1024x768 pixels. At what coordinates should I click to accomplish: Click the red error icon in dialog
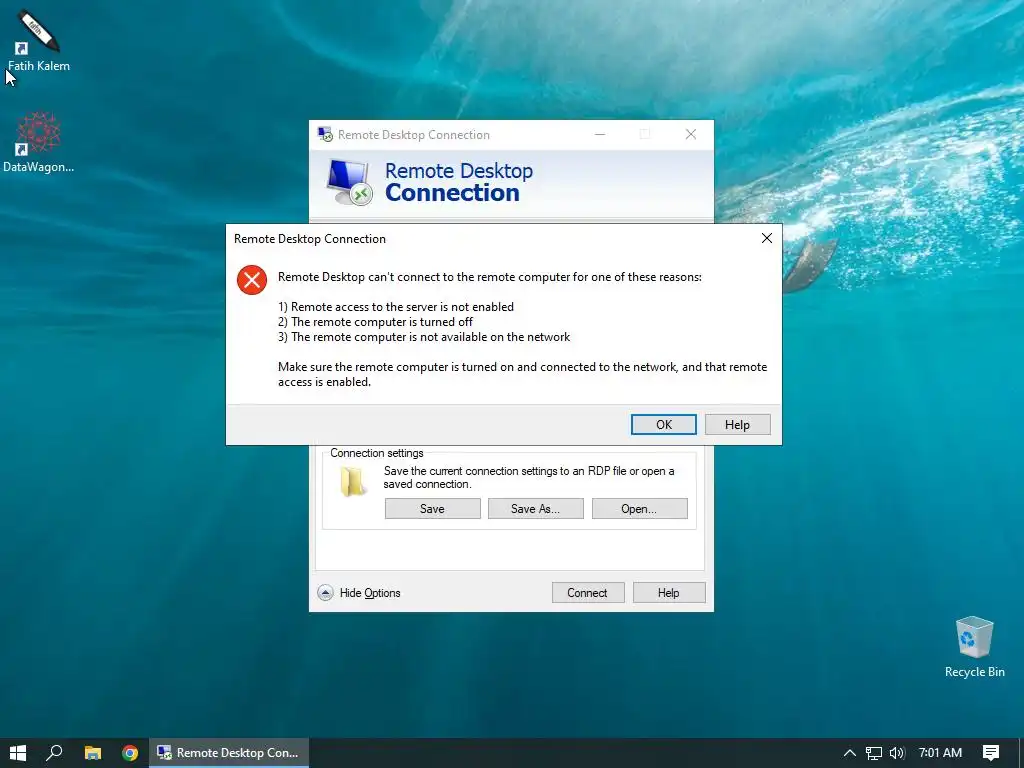251,280
